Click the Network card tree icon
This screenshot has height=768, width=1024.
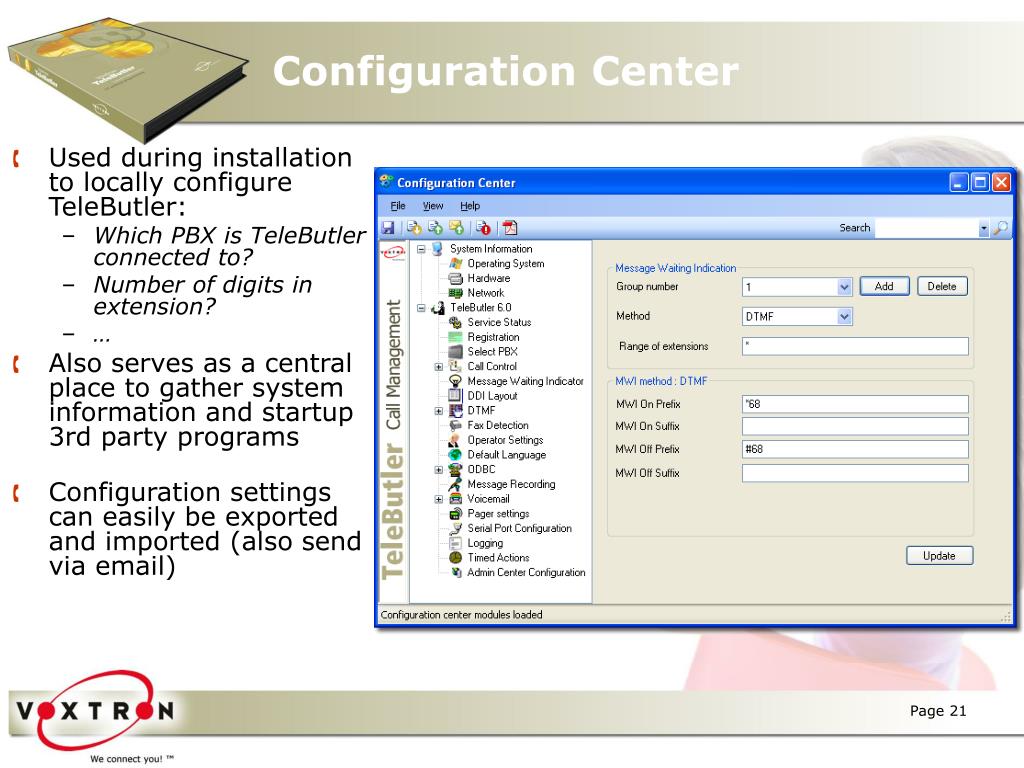[456, 293]
